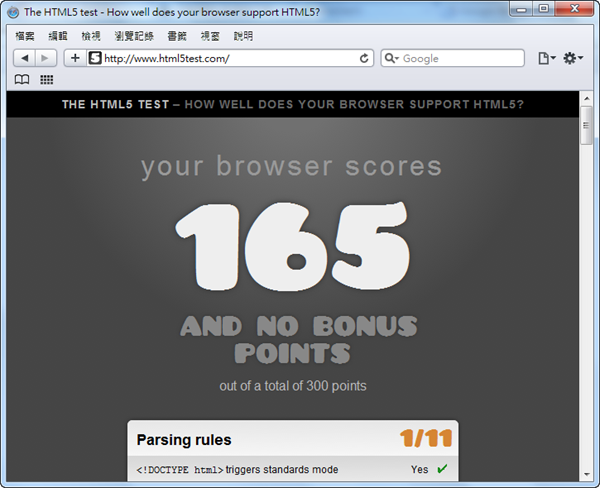Maximize the browser window
600x488 pixels.
[543, 9]
